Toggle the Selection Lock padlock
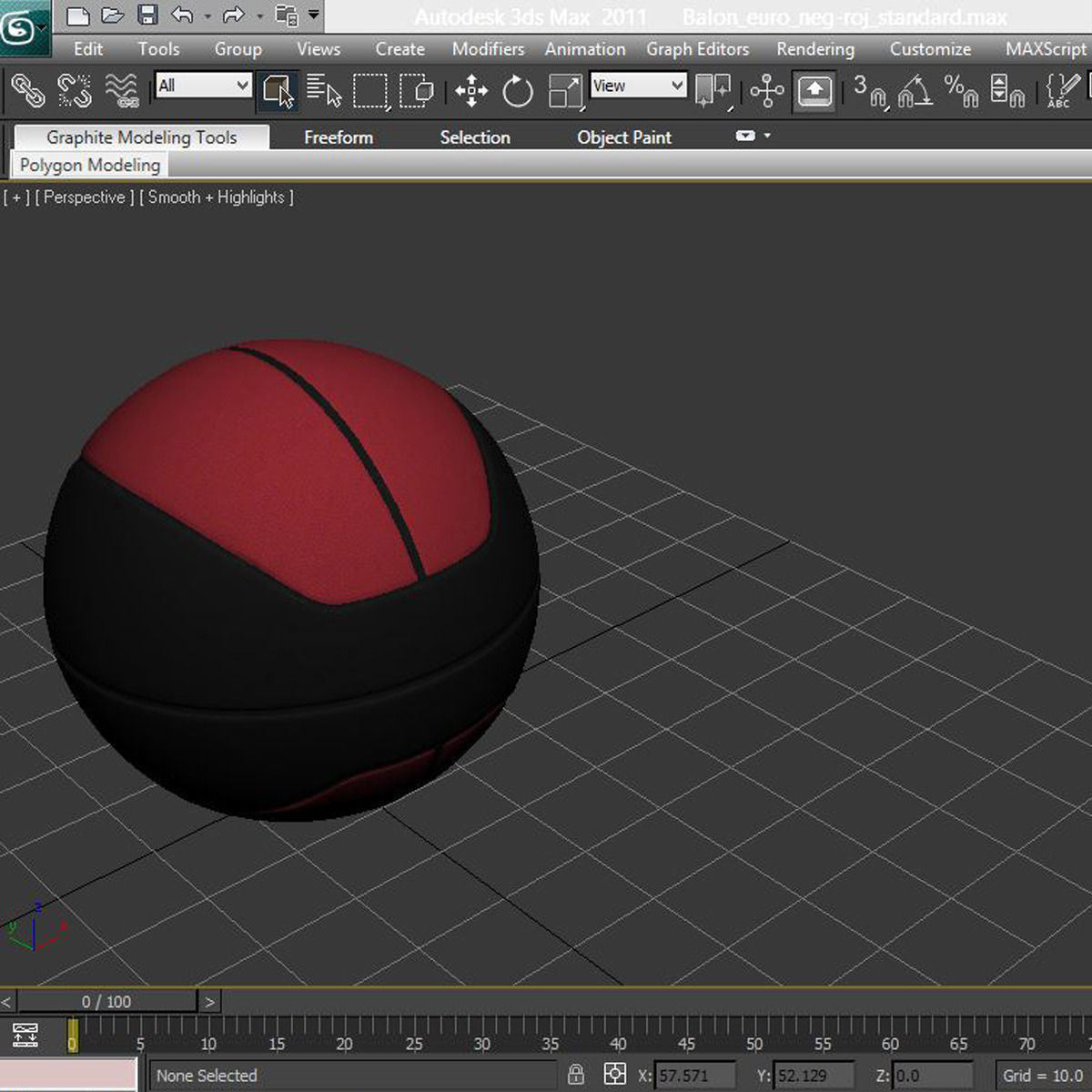The height and width of the screenshot is (1092, 1092). [x=576, y=1075]
